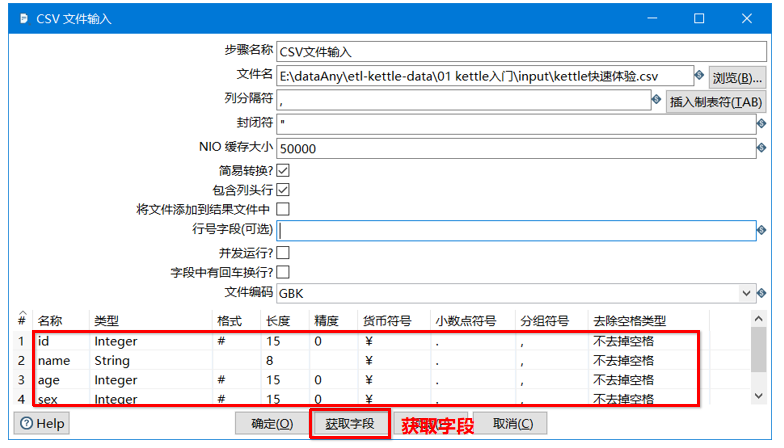Click the variable icon beside the delimiter field
Image resolution: width=784 pixels, height=448 pixels.
tap(656, 99)
